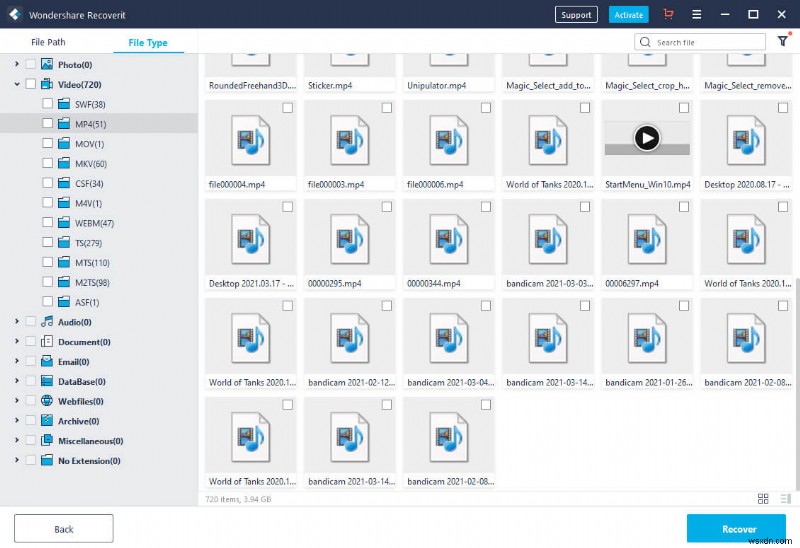Collapse the Video(720) tree node
The width and height of the screenshot is (800, 548).
18,85
